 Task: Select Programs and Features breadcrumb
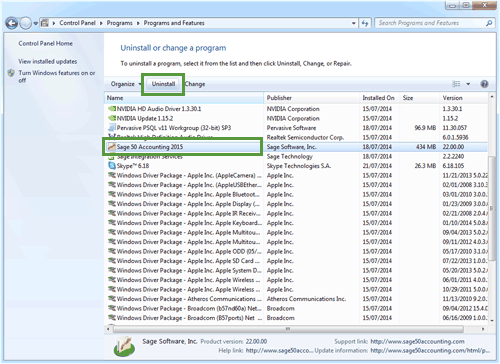tap(174, 23)
